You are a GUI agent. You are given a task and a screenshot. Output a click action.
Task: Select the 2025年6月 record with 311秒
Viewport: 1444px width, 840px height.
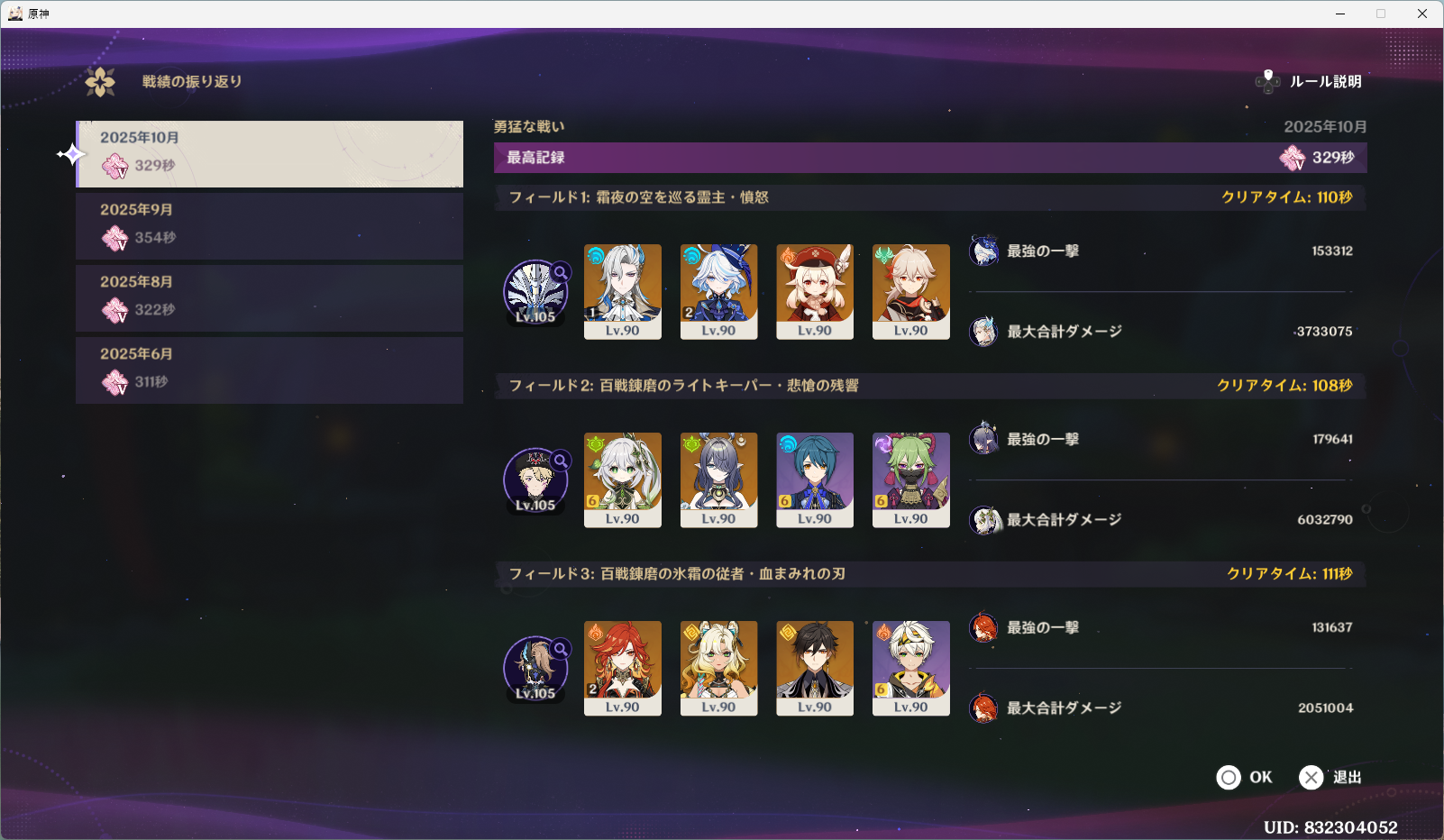tap(270, 370)
